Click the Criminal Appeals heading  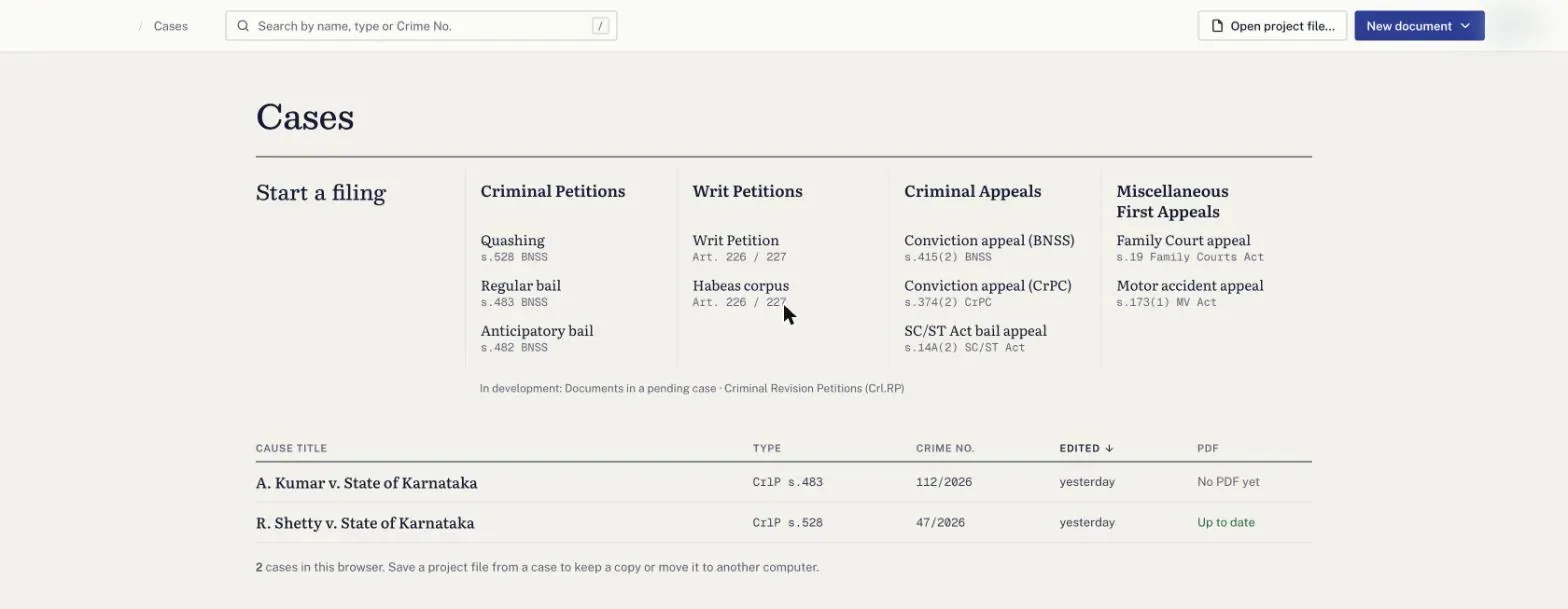click(972, 191)
